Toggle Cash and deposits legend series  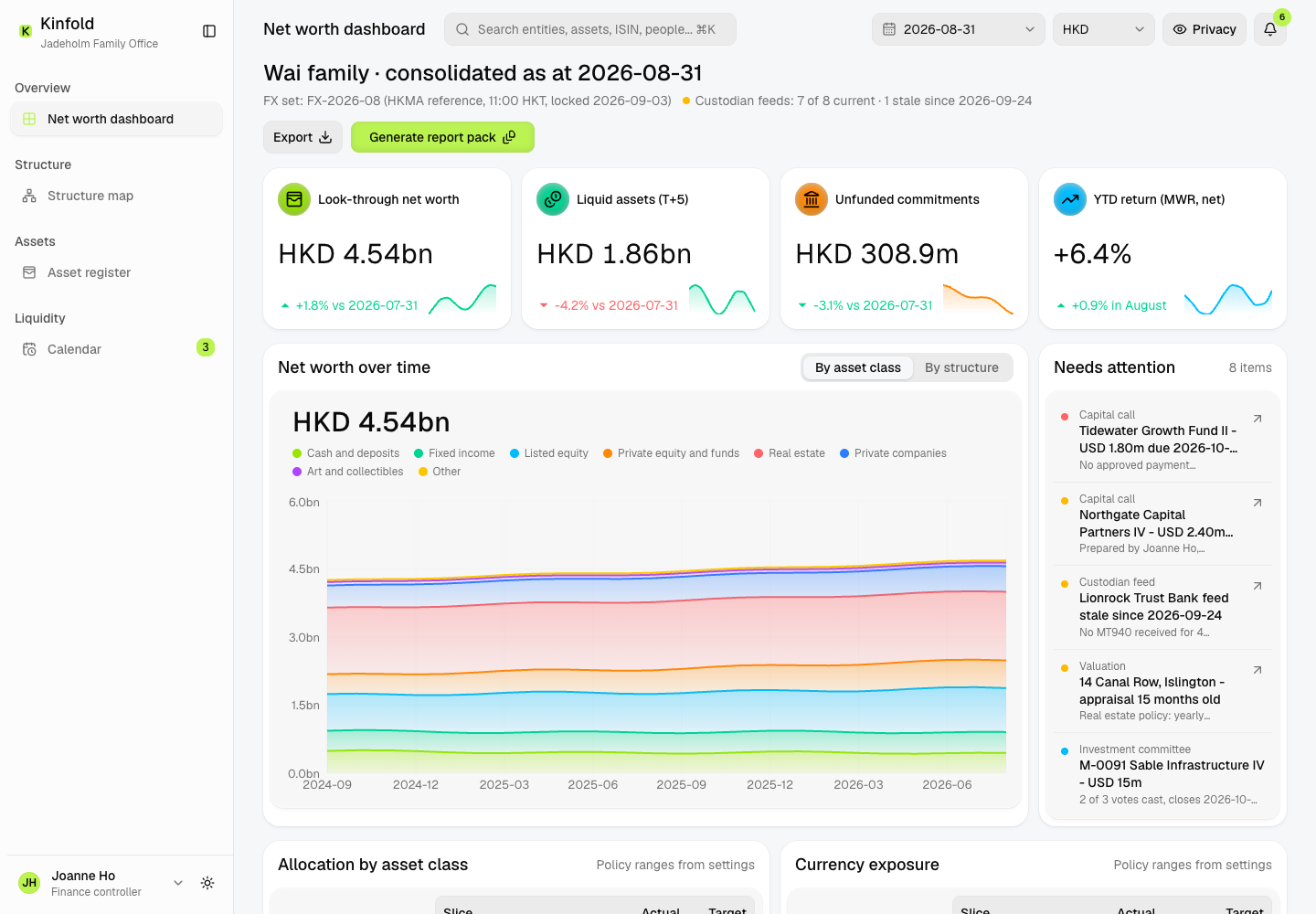click(345, 453)
